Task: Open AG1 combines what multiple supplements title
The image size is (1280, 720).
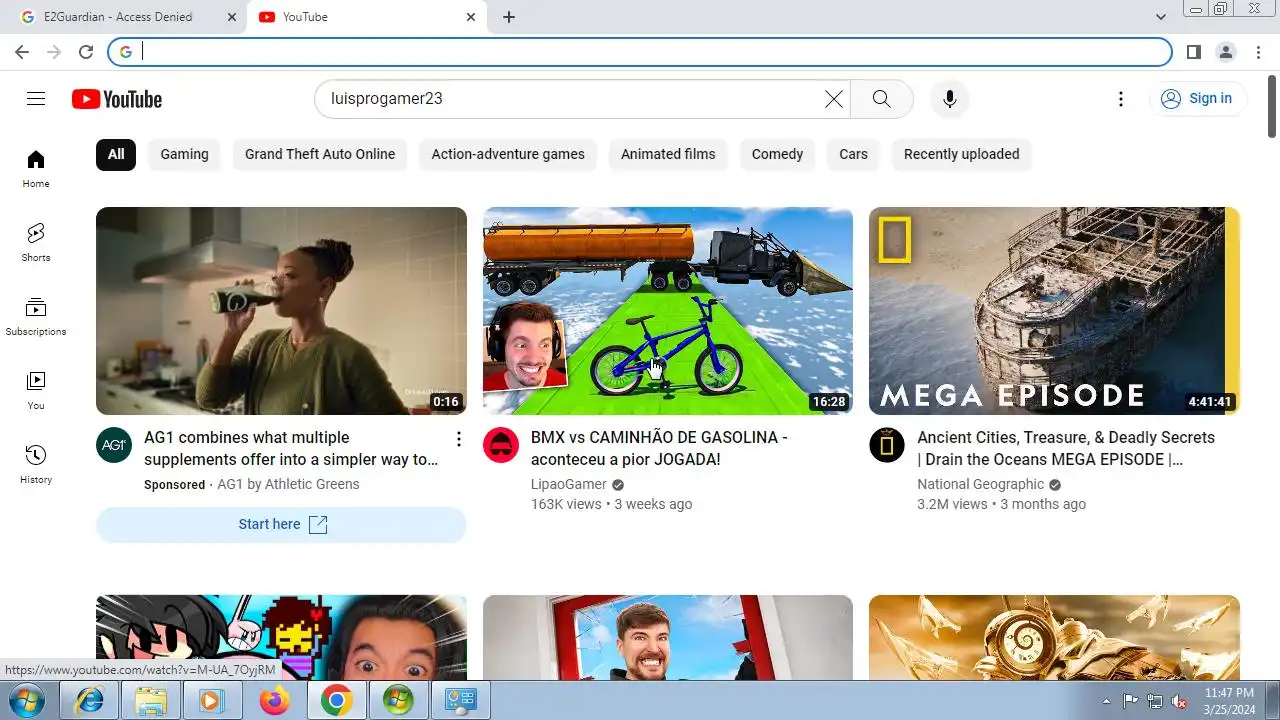Action: coord(291,449)
